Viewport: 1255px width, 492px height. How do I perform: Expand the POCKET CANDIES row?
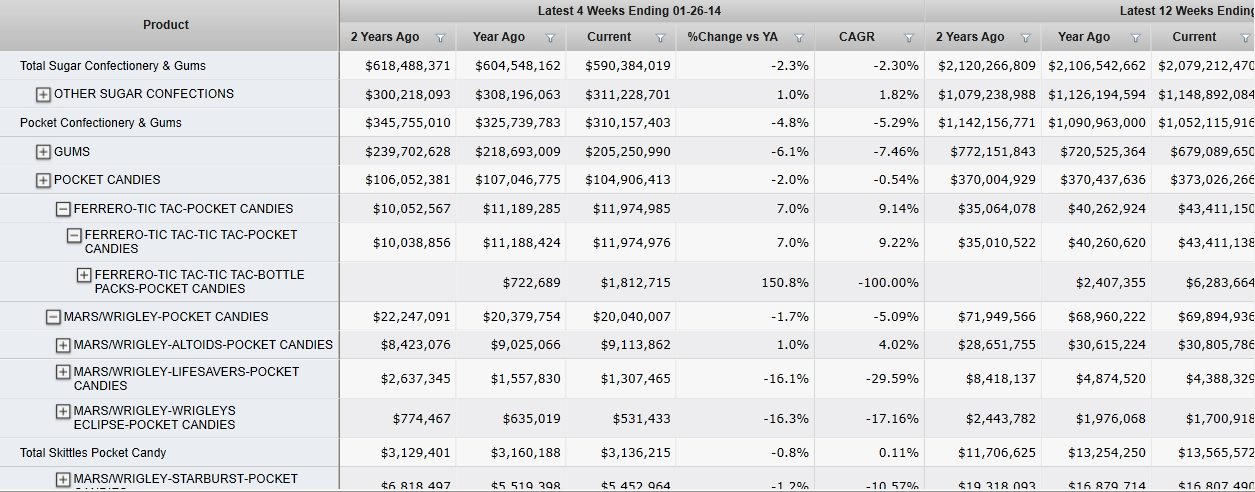pos(43,180)
